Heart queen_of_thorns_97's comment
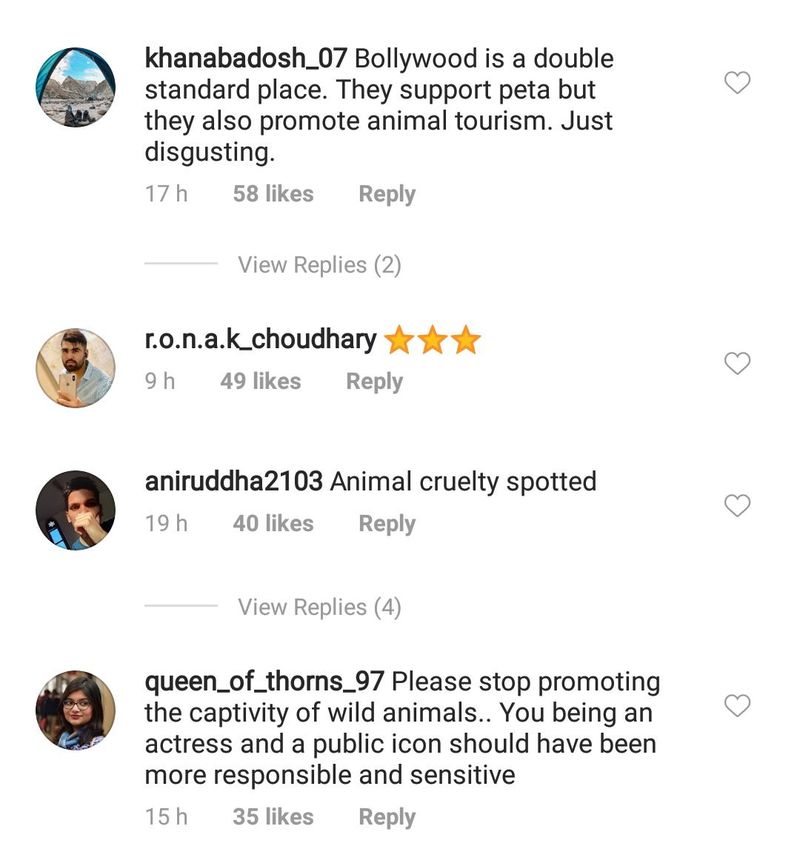 click(737, 706)
